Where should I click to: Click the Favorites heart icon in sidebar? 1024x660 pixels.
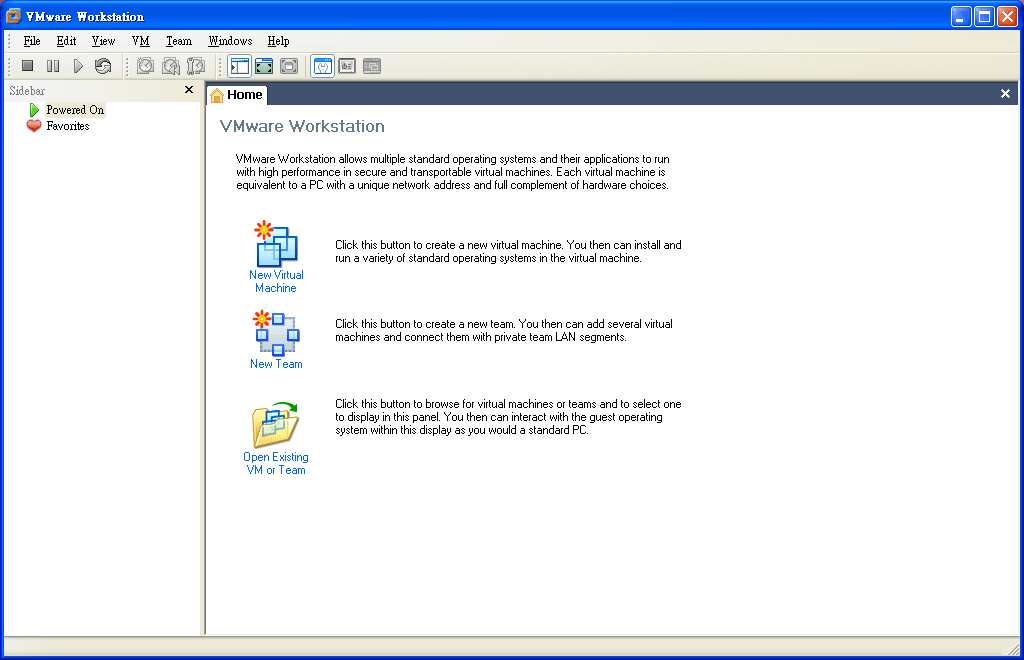pos(34,126)
